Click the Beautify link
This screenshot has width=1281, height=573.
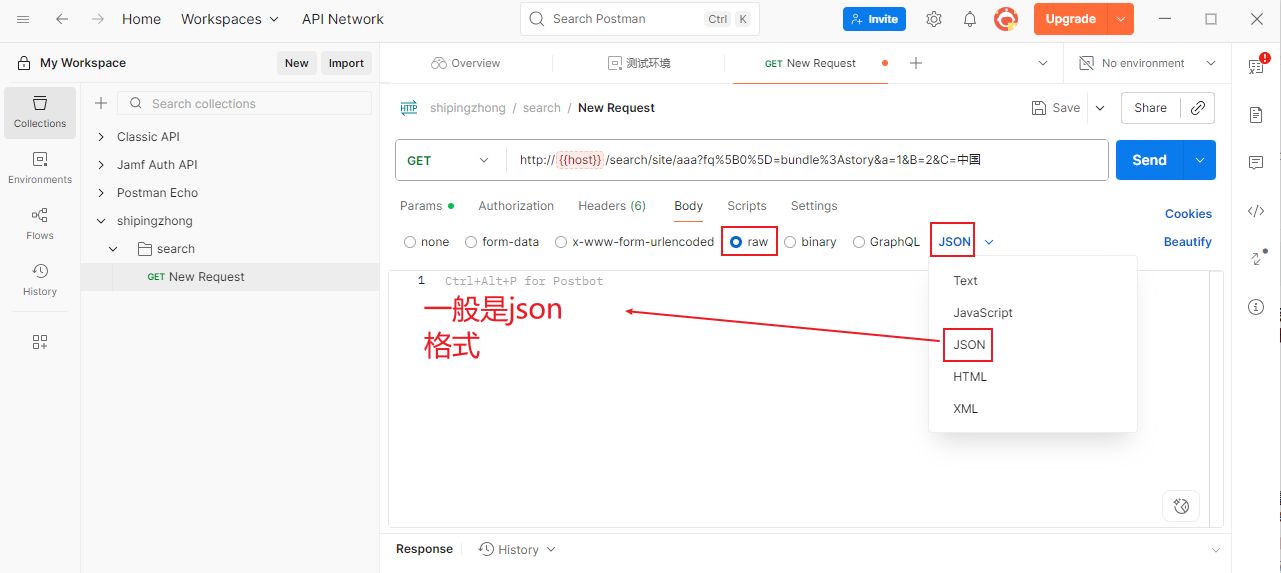(x=1187, y=242)
